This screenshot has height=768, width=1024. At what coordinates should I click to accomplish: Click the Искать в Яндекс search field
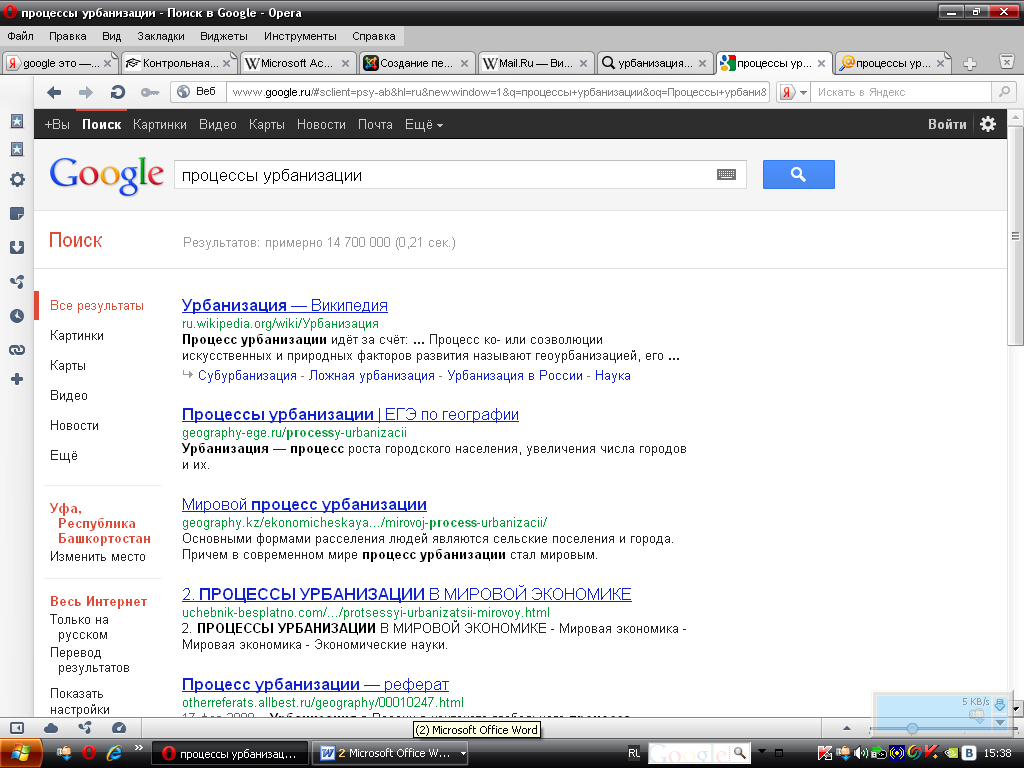pos(900,92)
